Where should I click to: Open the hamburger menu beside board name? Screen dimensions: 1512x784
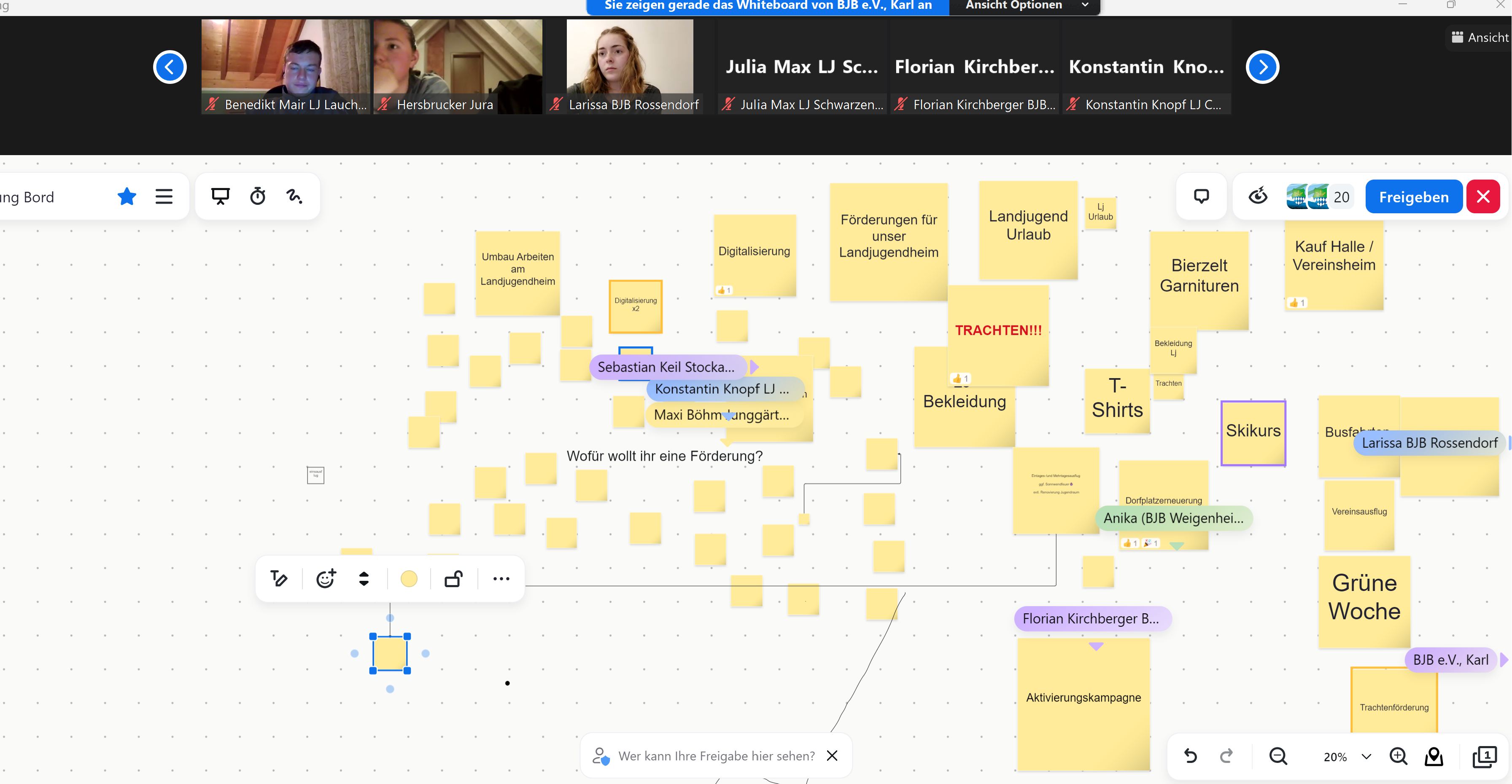pyautogui.click(x=164, y=196)
